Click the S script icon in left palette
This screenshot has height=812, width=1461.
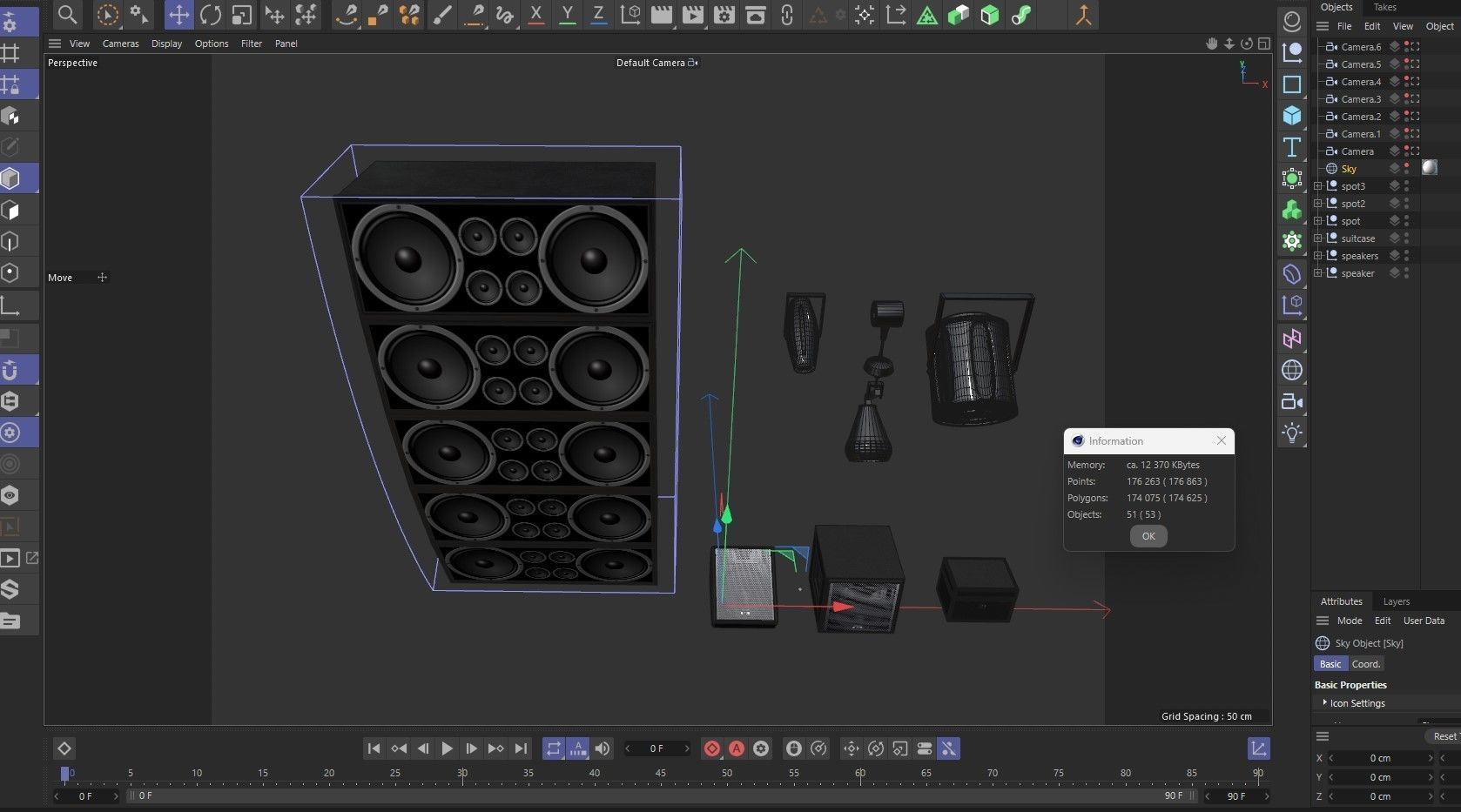(10, 589)
